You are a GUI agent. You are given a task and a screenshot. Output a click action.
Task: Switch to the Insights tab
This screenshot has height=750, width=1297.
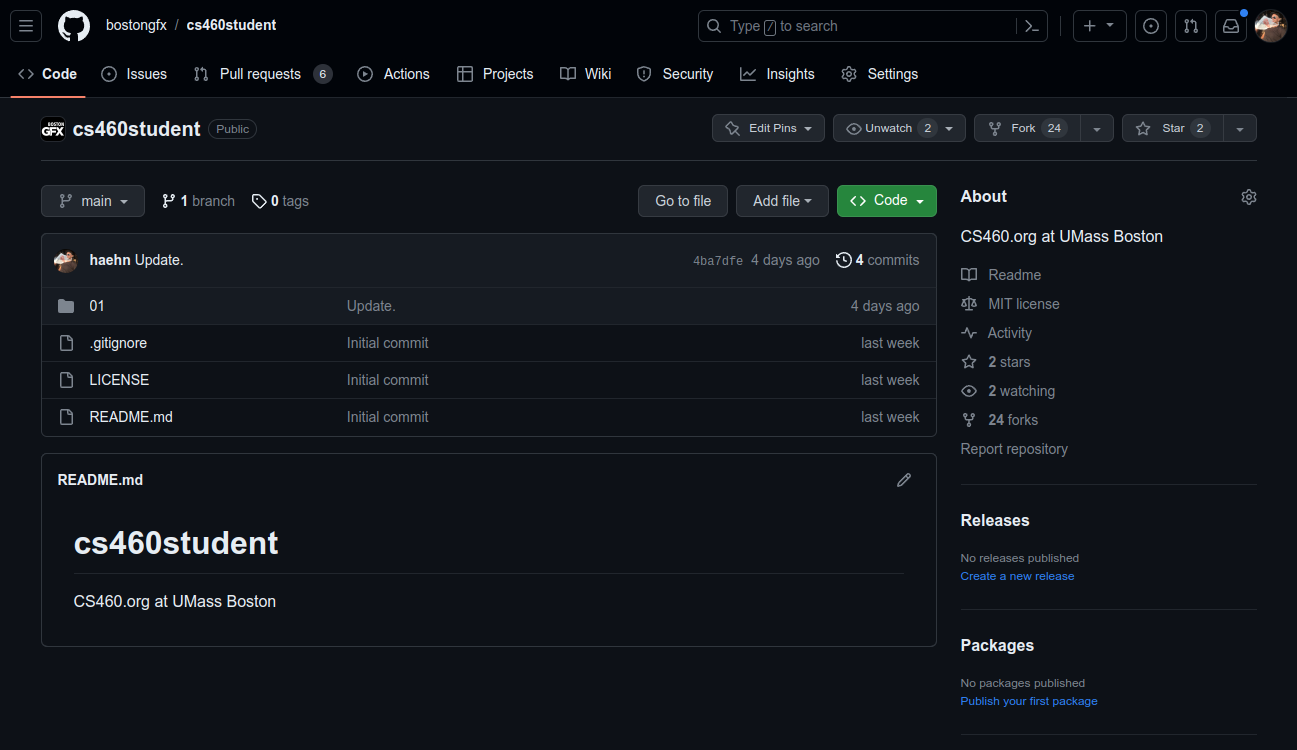(x=777, y=74)
